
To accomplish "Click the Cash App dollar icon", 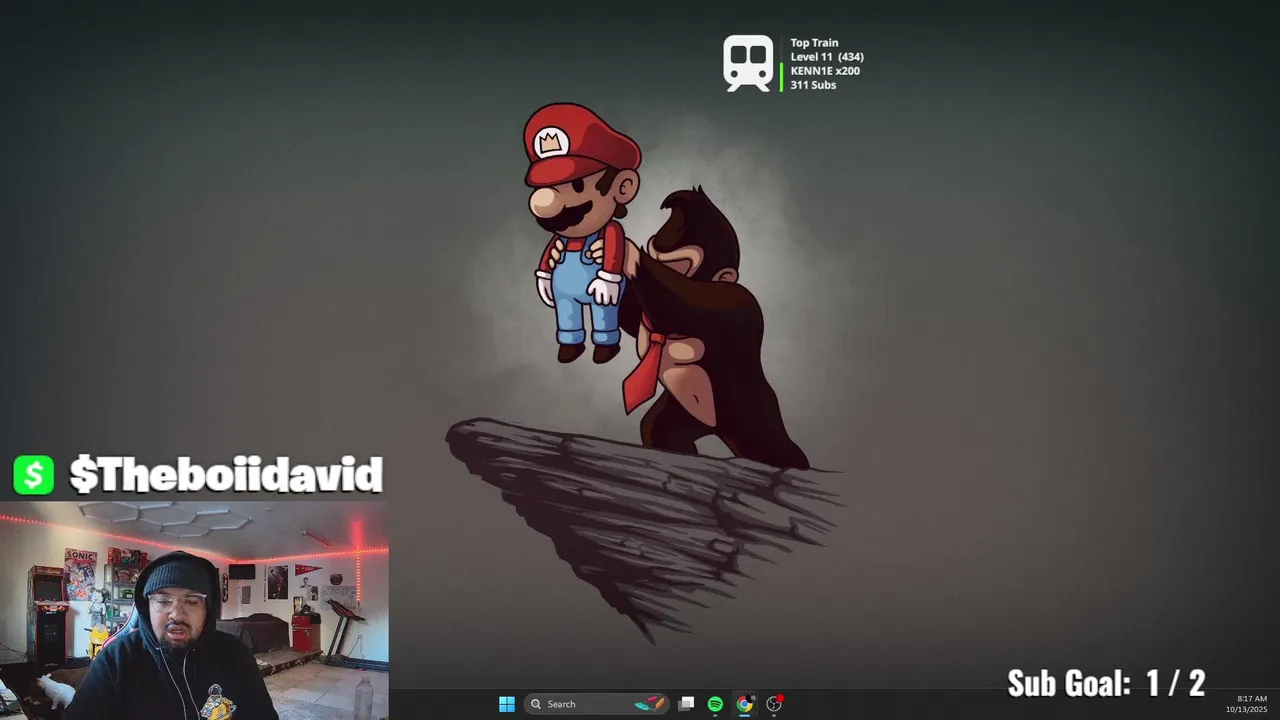I will 34,475.
